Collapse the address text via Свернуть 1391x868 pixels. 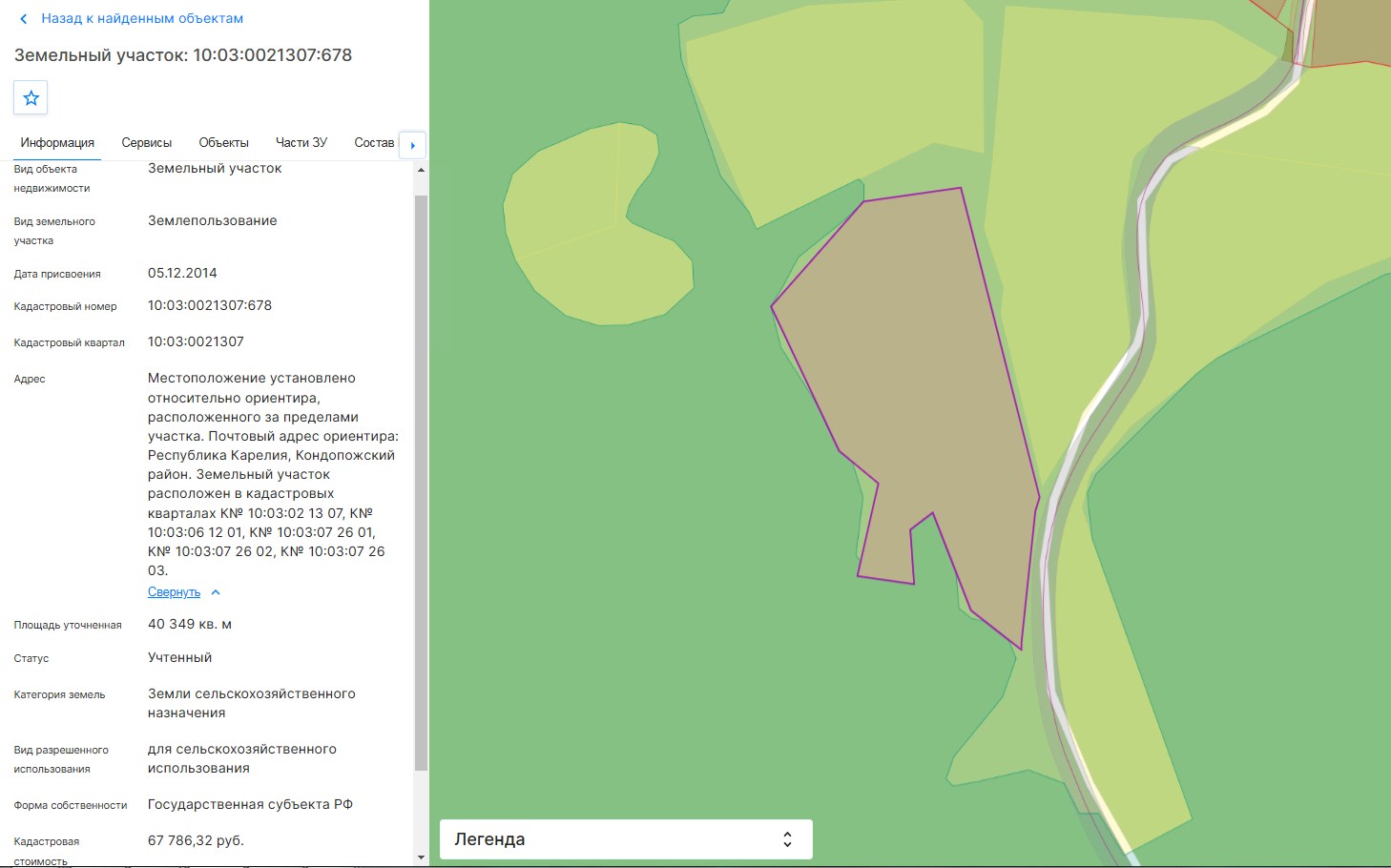pyautogui.click(x=174, y=592)
